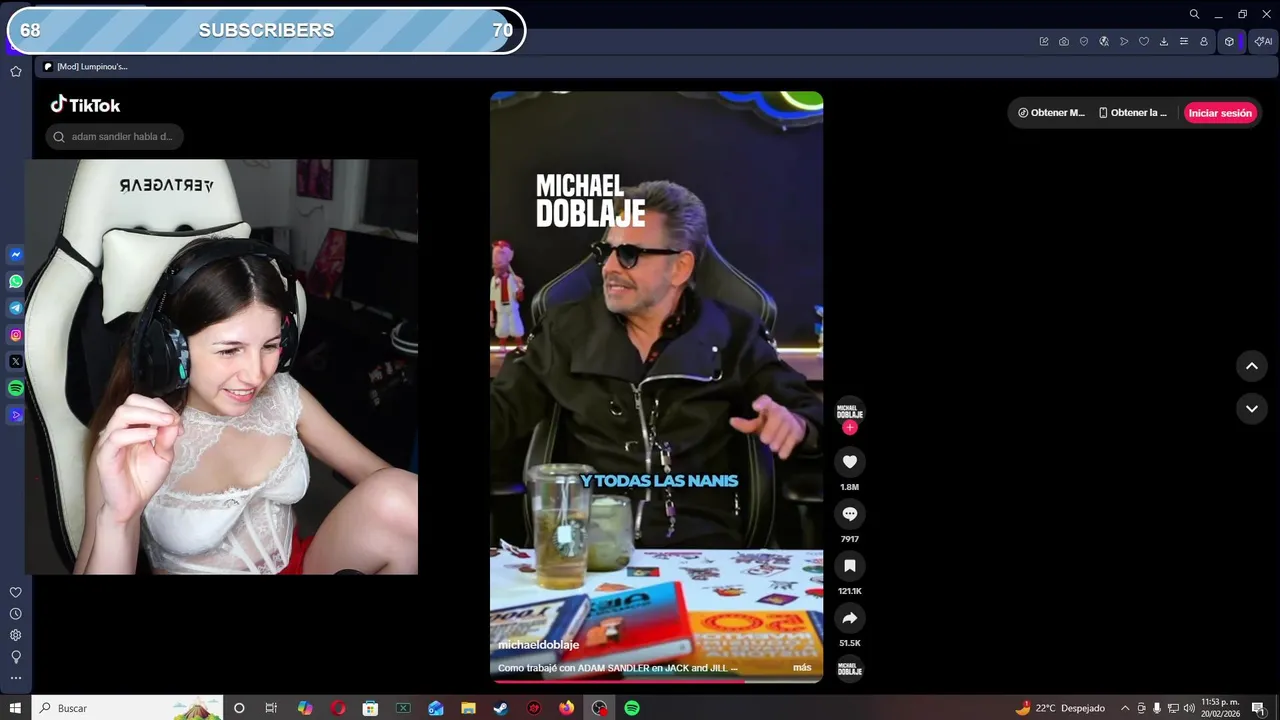1280x720 pixels.
Task: Open X (Twitter) in the Opera sidebar
Action: point(16,361)
